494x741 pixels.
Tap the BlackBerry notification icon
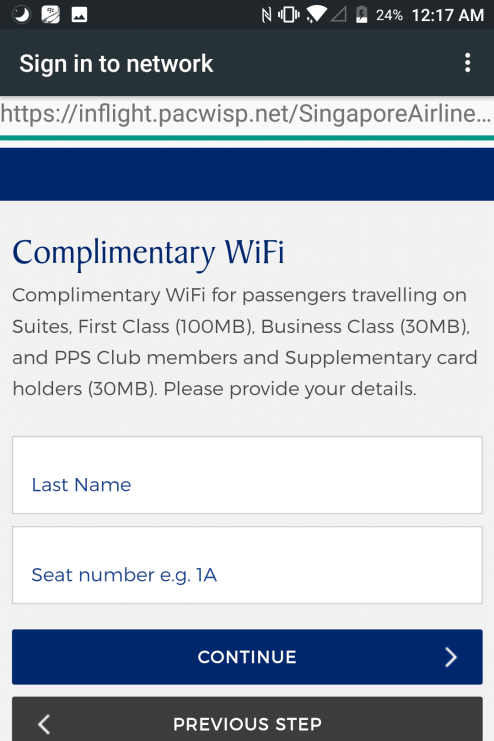click(50, 15)
